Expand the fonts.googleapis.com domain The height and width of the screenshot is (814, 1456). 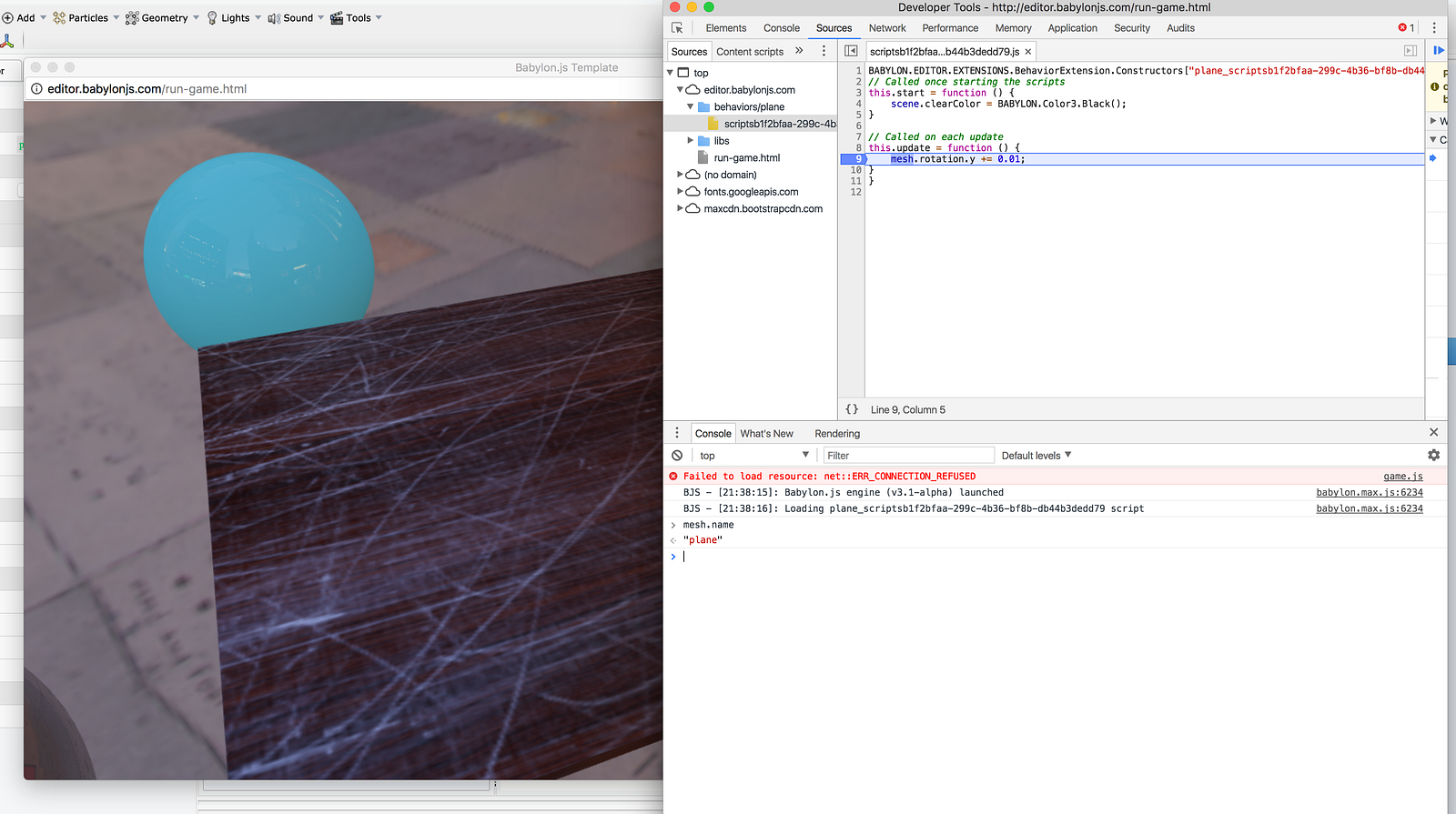680,192
